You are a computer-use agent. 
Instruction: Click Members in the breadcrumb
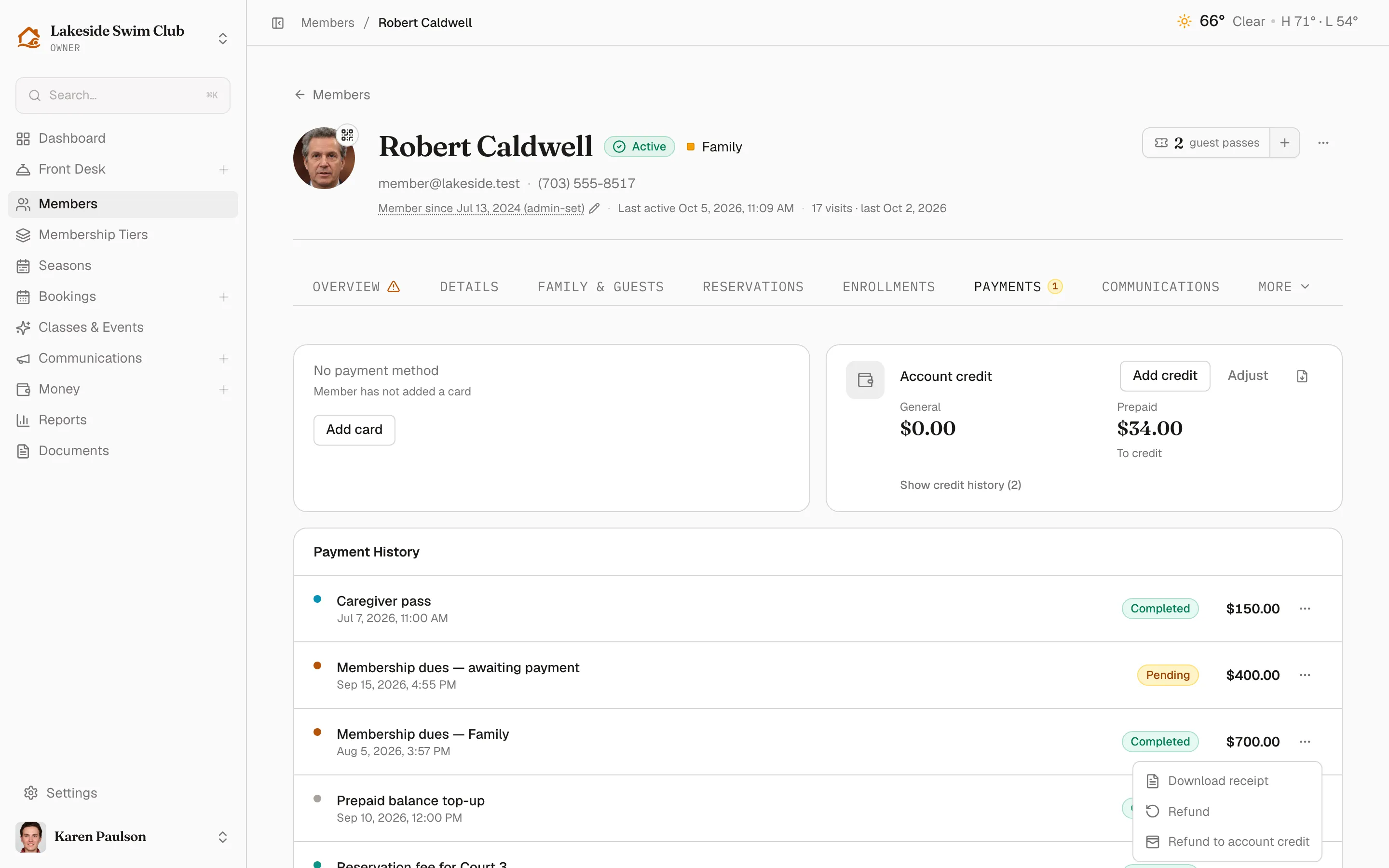327,23
